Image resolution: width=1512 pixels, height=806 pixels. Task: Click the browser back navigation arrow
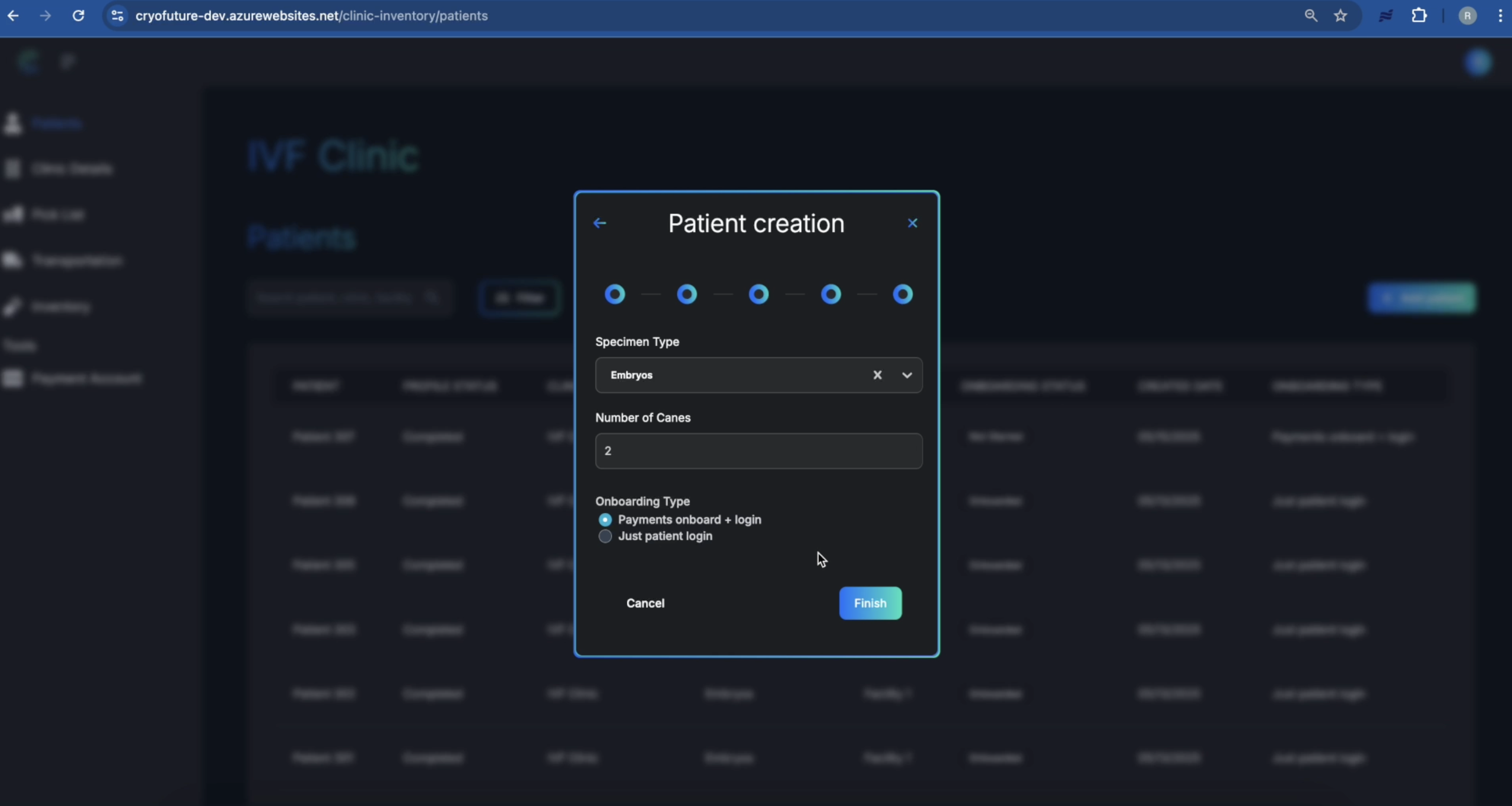[13, 16]
